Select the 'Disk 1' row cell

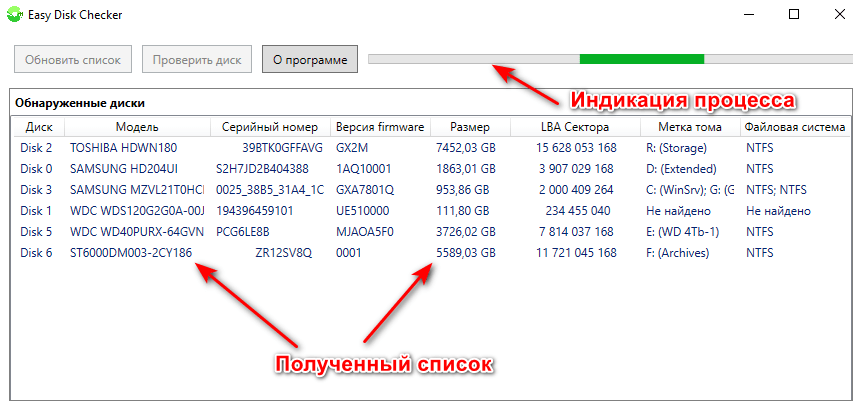[36, 211]
